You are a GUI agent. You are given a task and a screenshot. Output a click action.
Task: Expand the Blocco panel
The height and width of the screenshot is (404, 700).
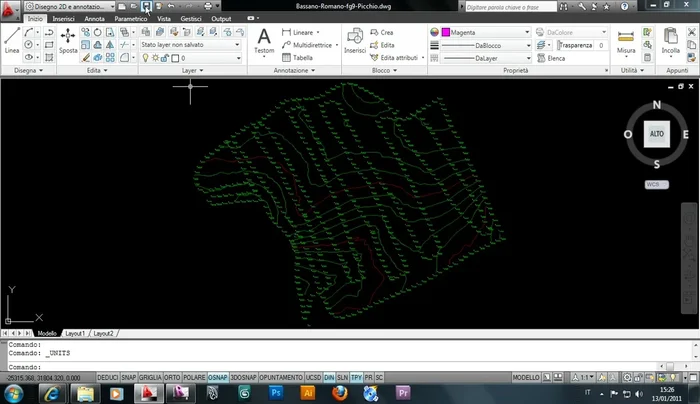[384, 70]
